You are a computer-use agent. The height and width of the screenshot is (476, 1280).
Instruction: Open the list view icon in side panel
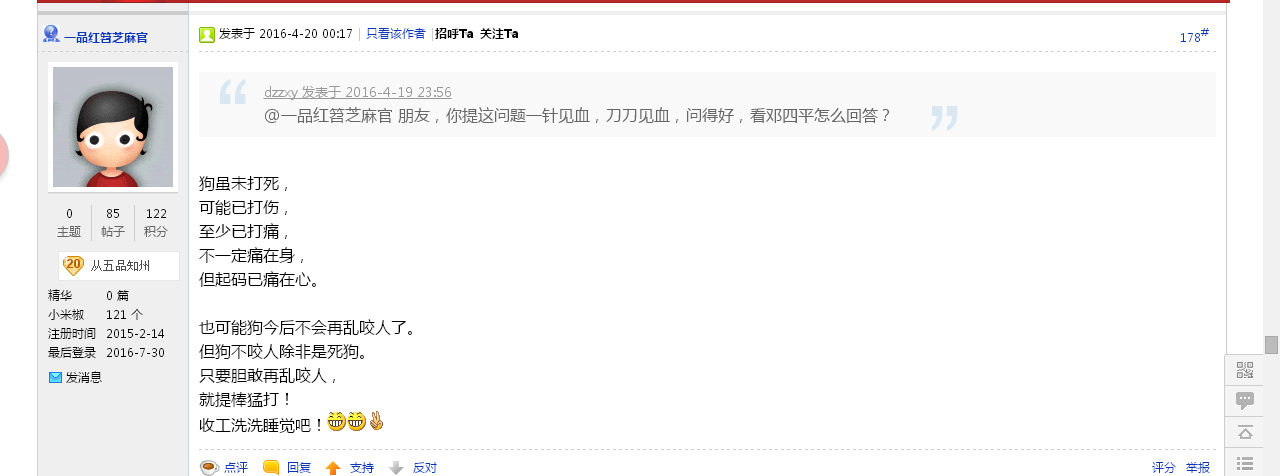click(x=1244, y=463)
